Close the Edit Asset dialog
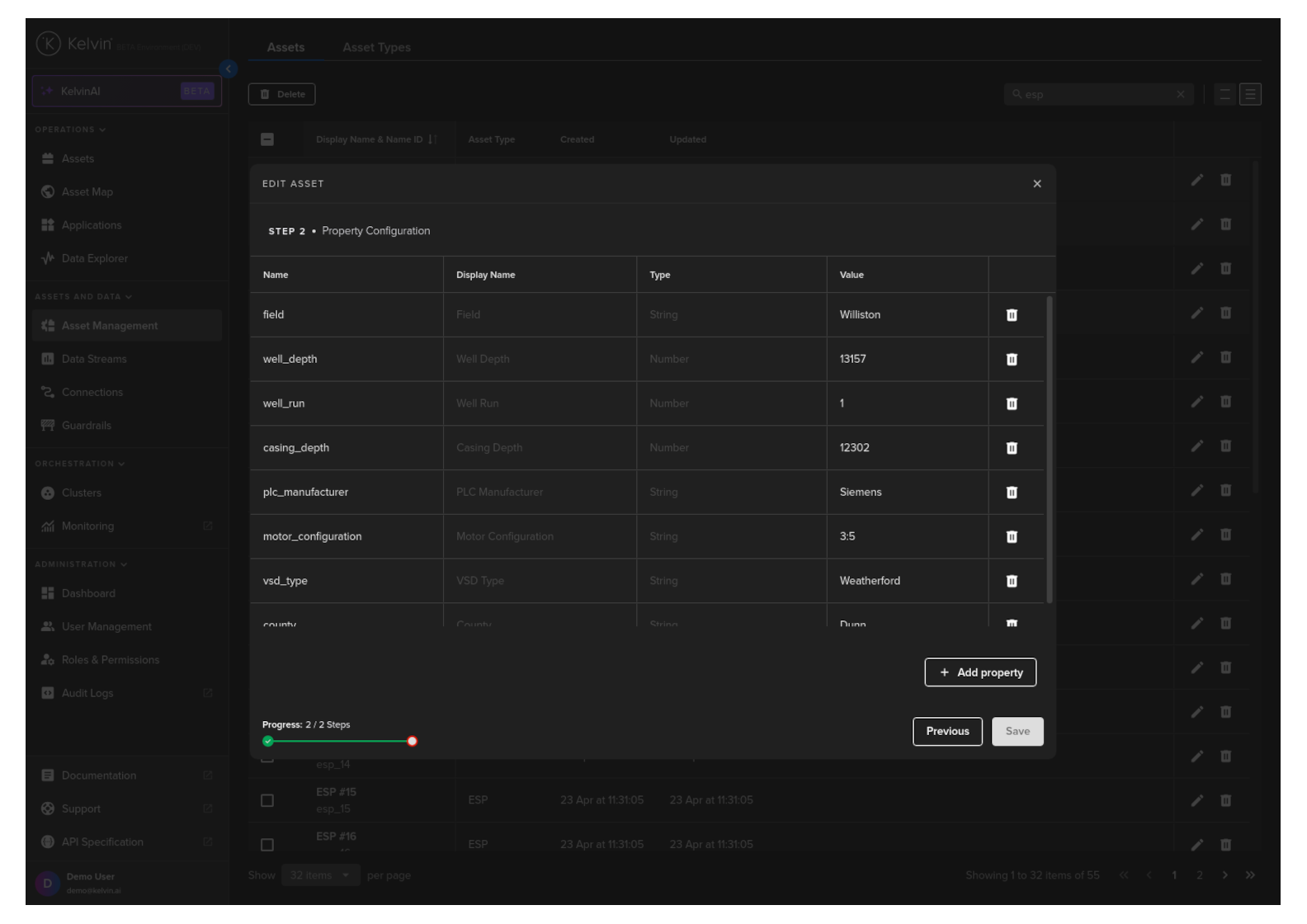 point(1037,184)
